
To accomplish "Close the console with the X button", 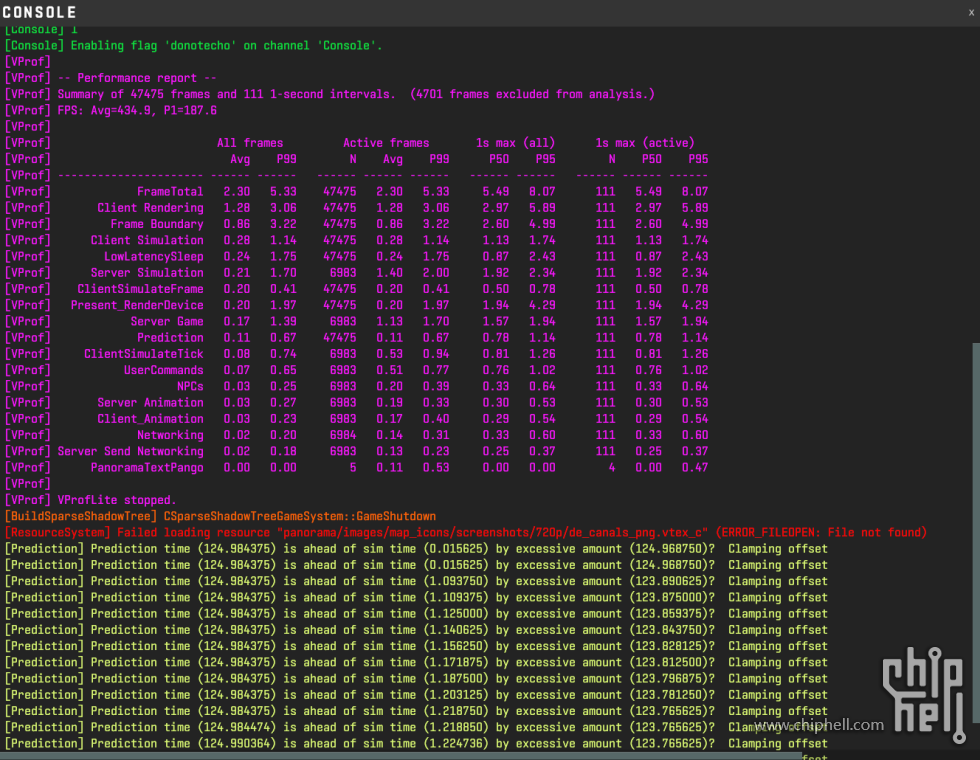I will coord(970,12).
